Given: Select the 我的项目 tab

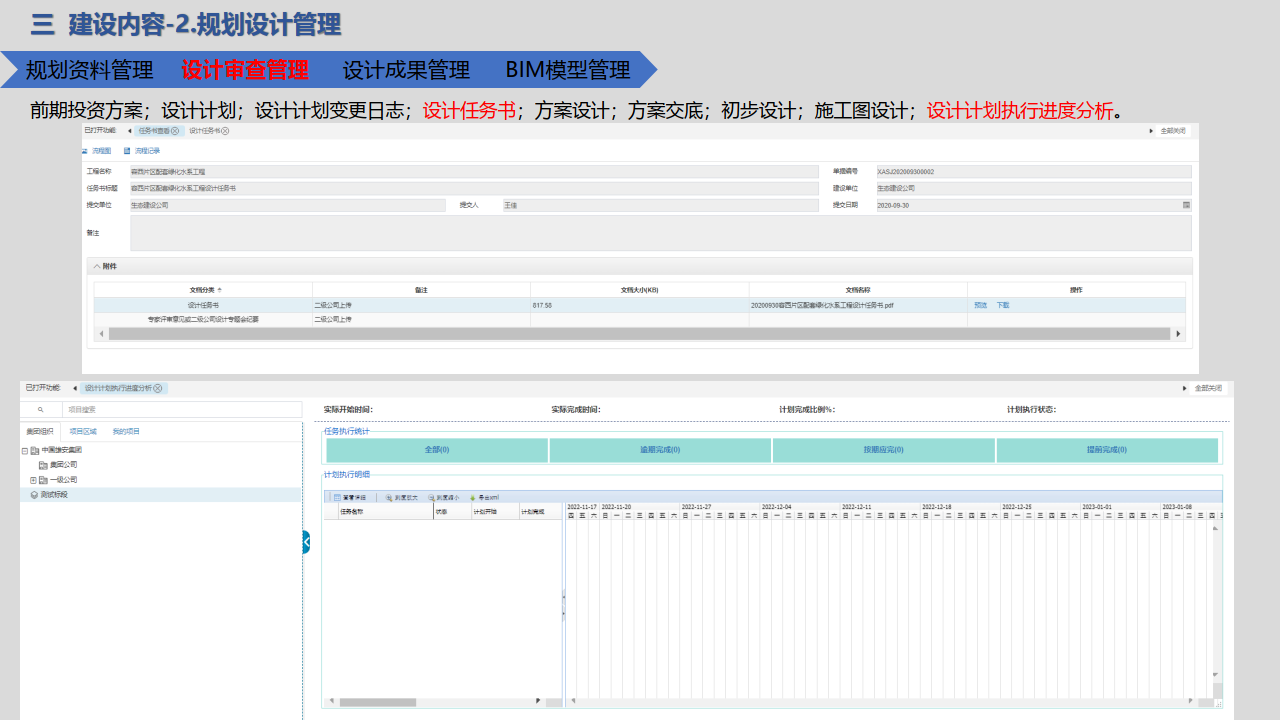Looking at the screenshot, I should coord(126,432).
